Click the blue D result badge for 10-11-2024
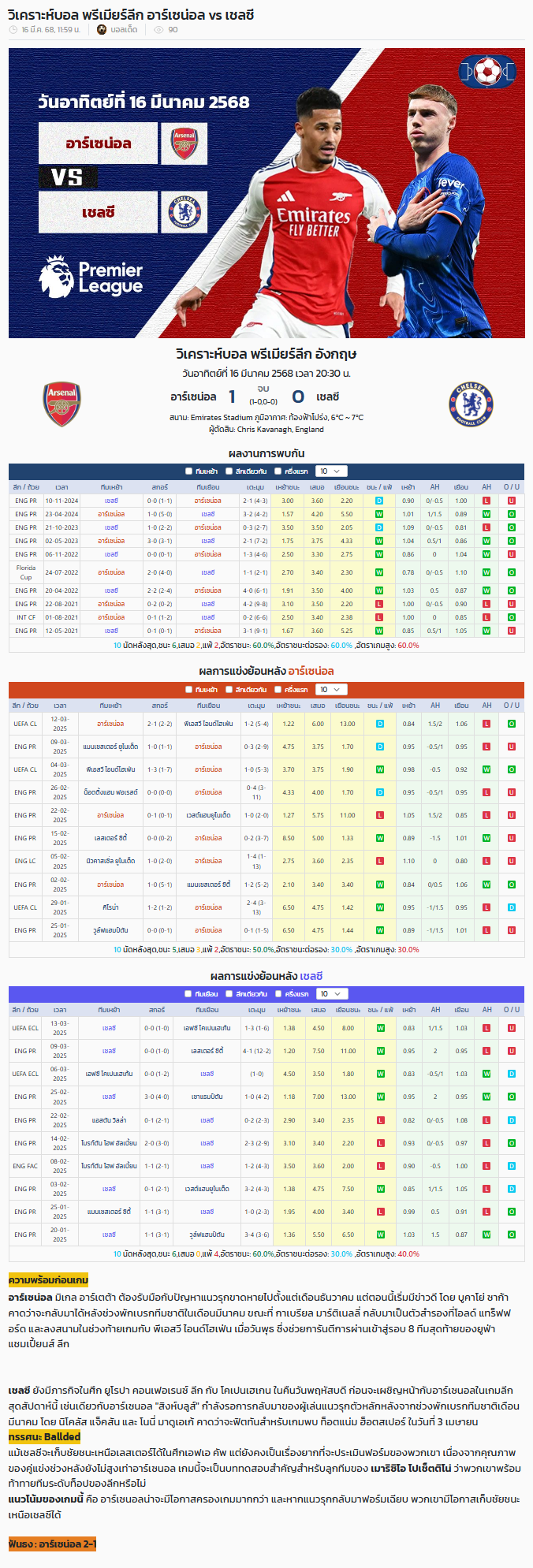The image size is (533, 1568). [x=379, y=501]
